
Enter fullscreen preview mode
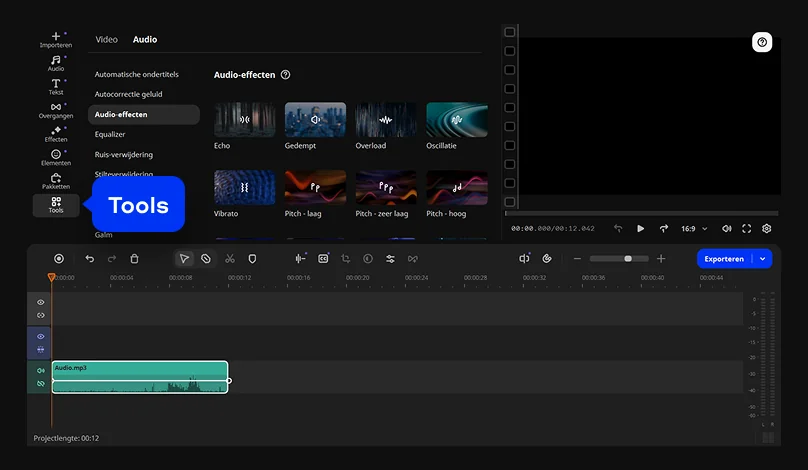[746, 228]
